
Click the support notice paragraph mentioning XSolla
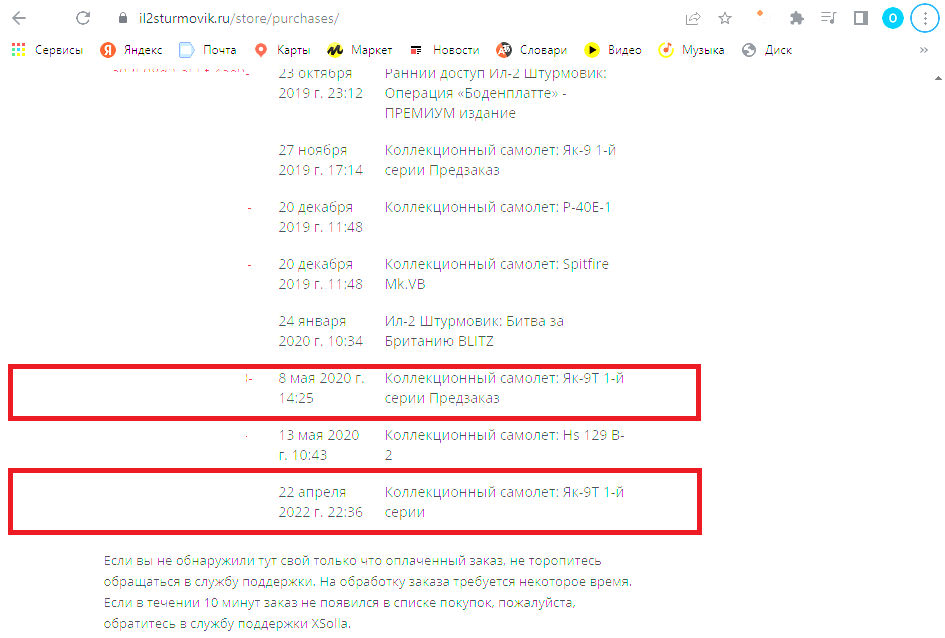tap(368, 592)
